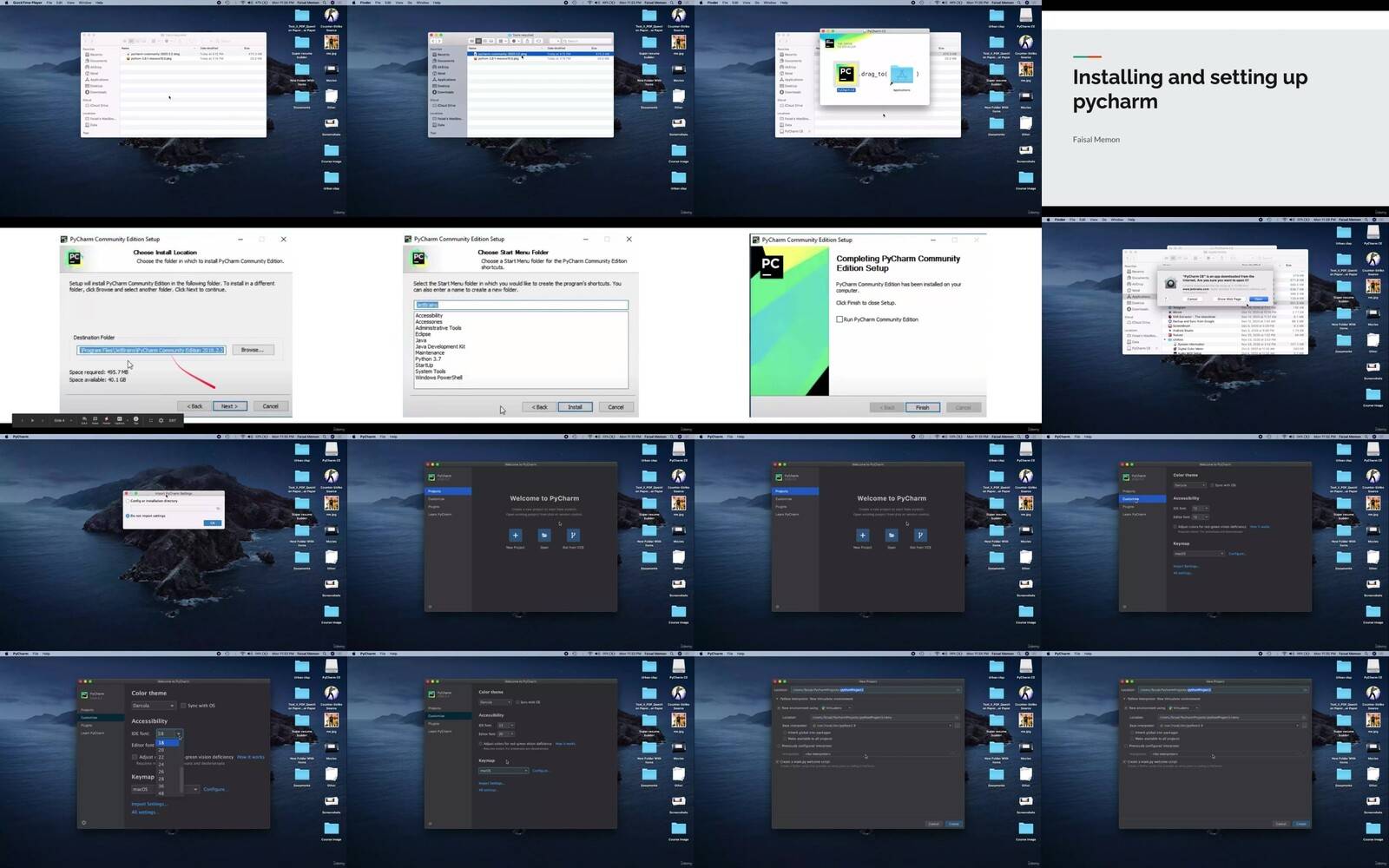Click the 'Installing and setting up pycharm' title
This screenshot has height=868, width=1389.
click(1189, 89)
